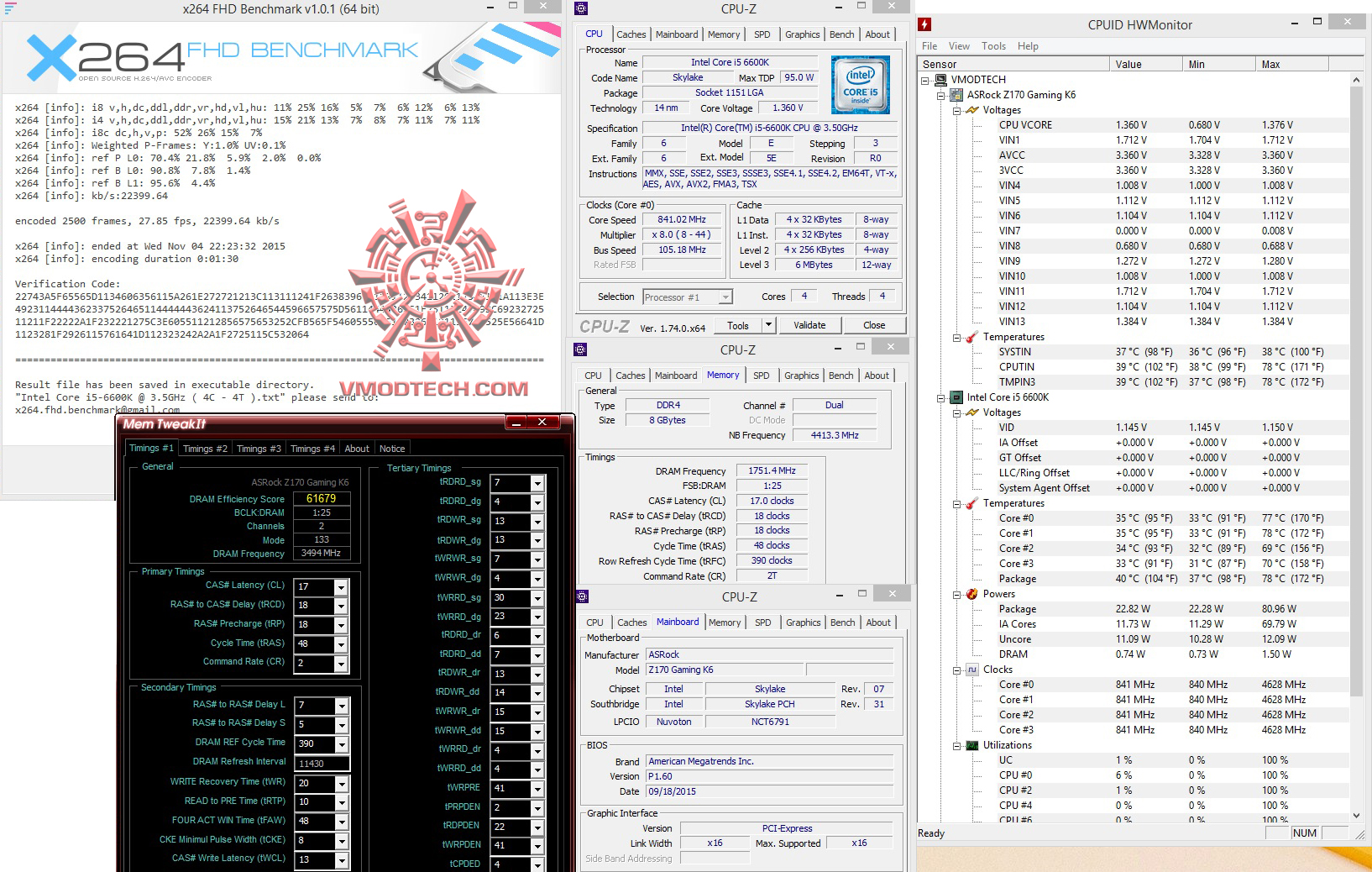Collapse the ASRock Z170 Gaming K6 node

tap(941, 95)
